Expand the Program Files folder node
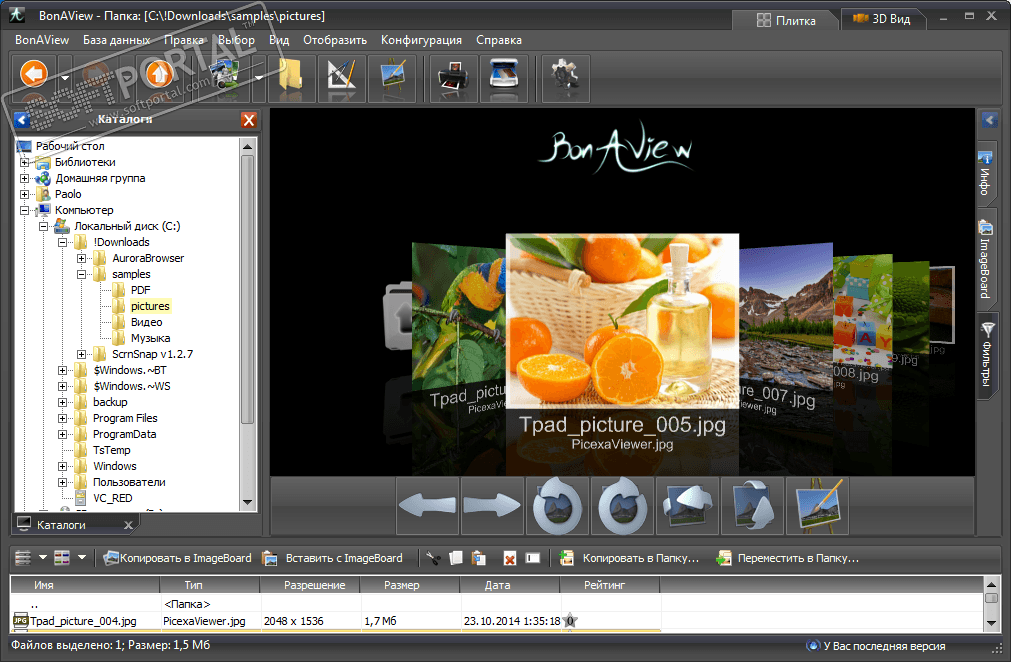The width and height of the screenshot is (1011, 662). 63,418
